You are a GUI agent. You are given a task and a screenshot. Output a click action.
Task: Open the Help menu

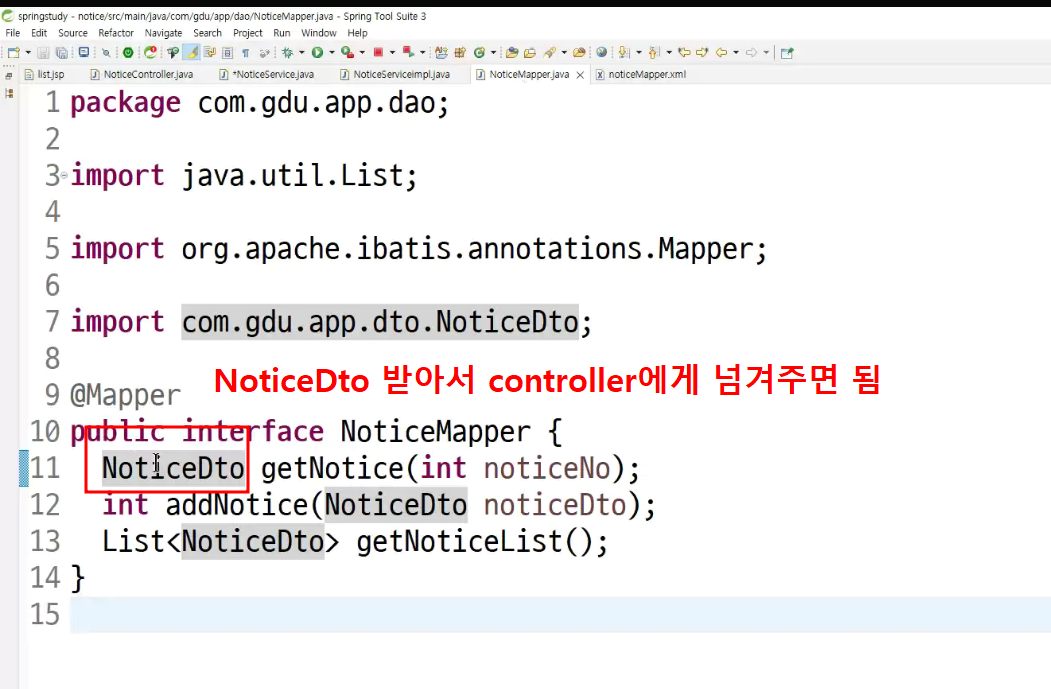(357, 33)
